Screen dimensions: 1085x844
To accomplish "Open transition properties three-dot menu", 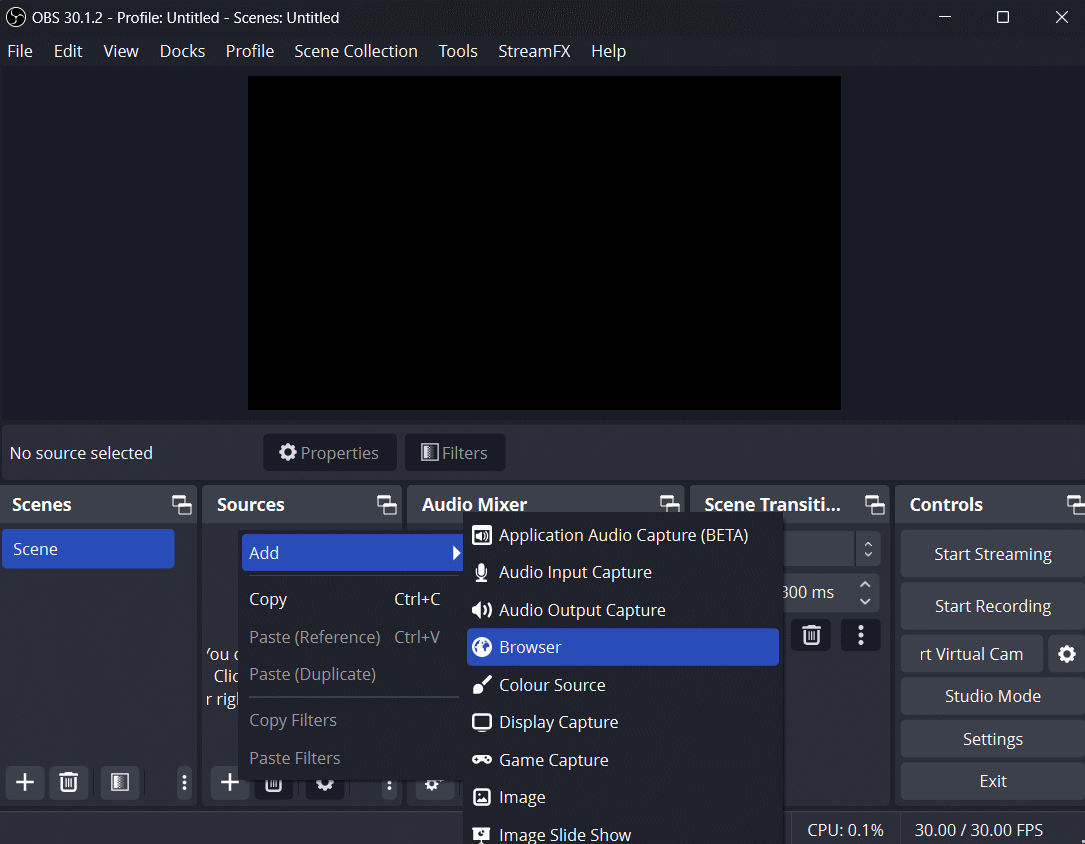I will (x=861, y=634).
